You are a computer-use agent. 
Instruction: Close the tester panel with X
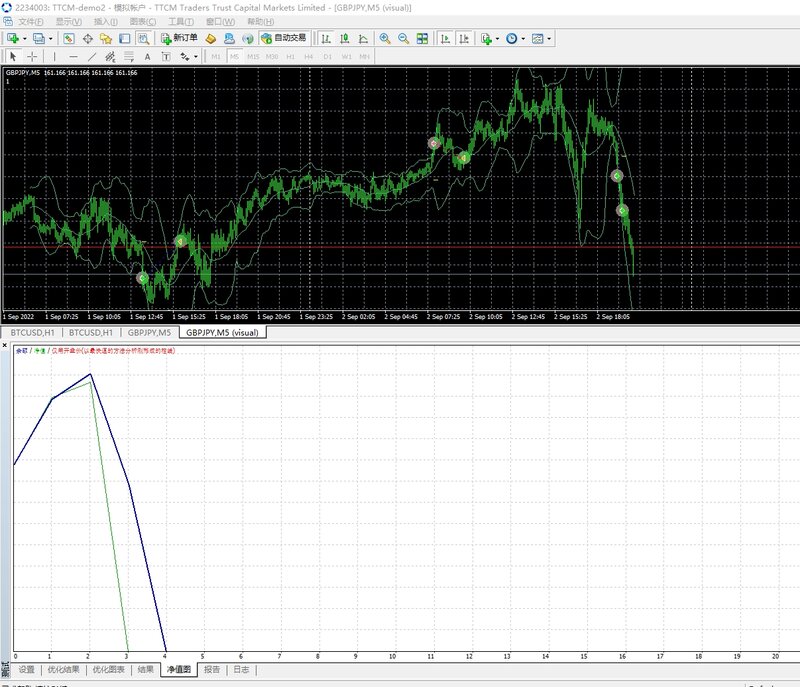pyautogui.click(x=5, y=345)
